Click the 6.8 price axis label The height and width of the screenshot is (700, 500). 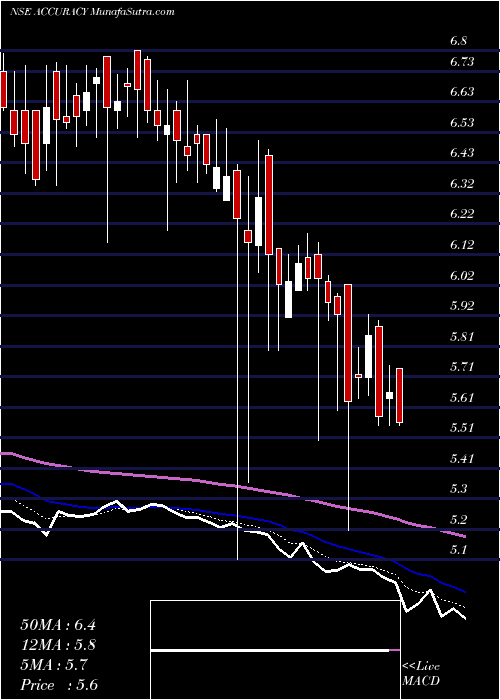click(x=459, y=41)
